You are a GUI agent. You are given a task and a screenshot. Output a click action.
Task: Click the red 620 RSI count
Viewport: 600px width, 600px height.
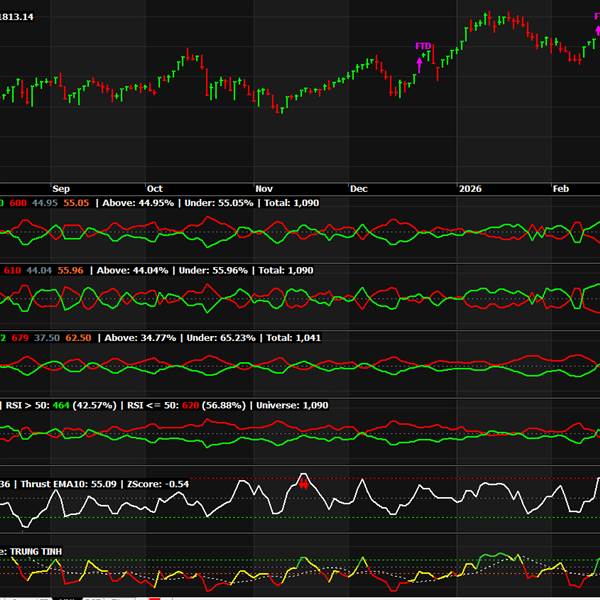[x=190, y=405]
